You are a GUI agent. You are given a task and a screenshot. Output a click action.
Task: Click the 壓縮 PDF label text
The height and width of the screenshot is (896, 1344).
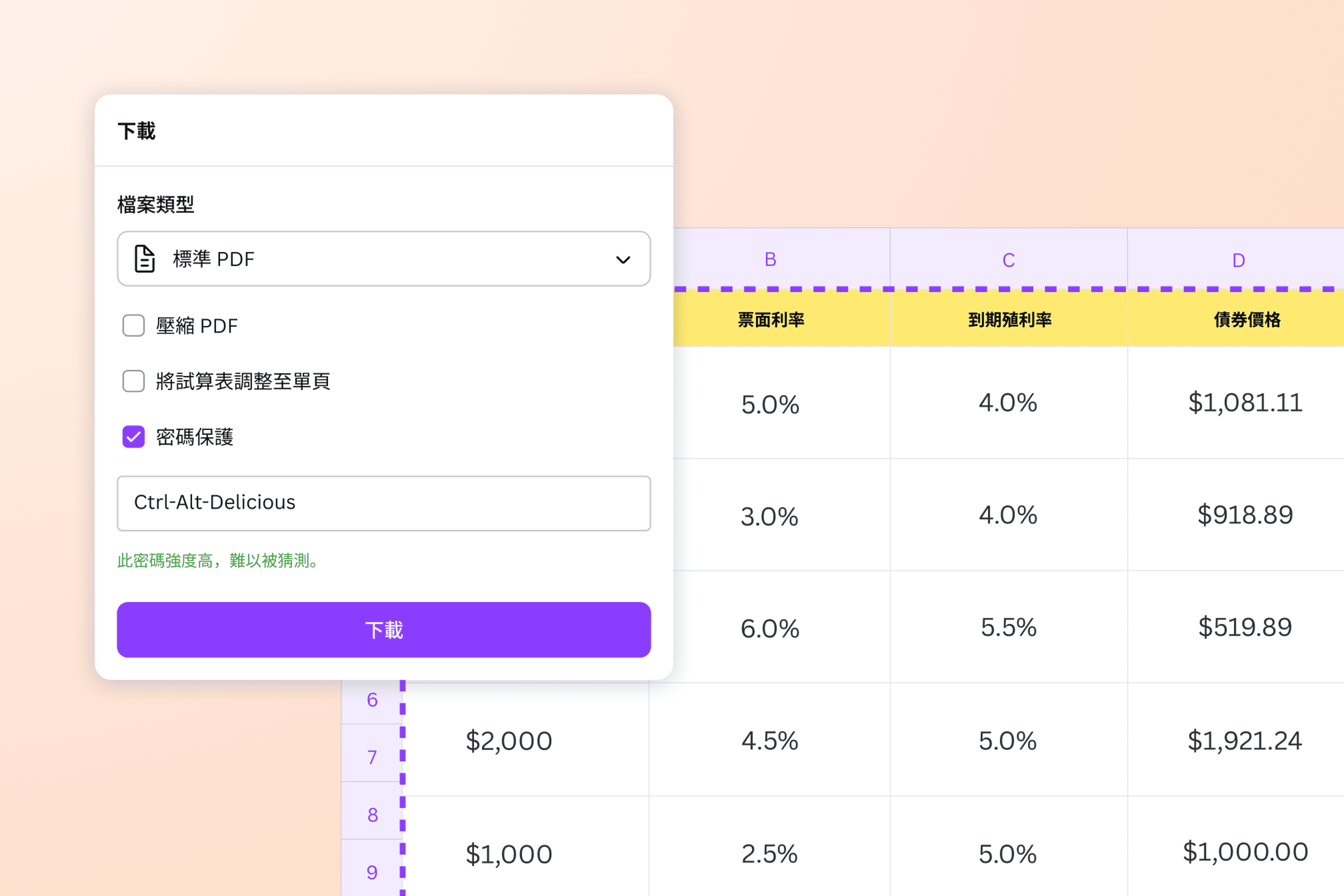pos(197,326)
